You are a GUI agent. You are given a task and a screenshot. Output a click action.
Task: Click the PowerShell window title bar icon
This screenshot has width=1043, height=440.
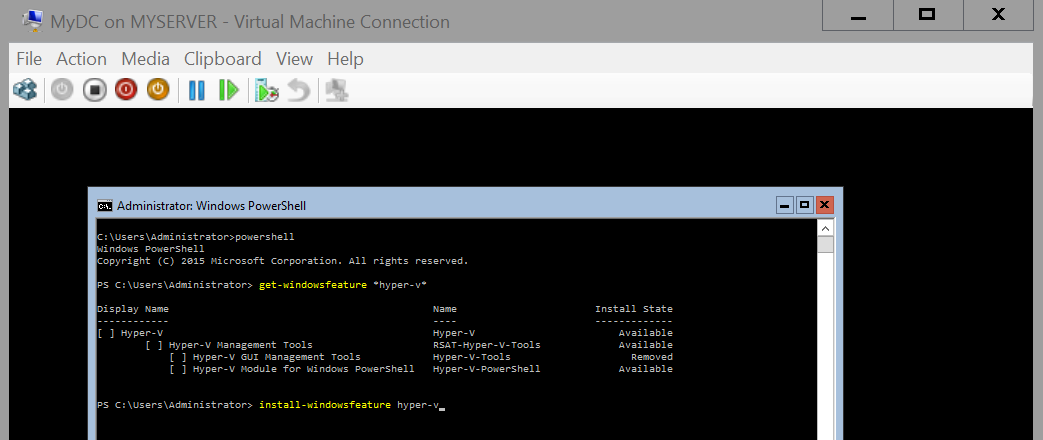pos(104,206)
